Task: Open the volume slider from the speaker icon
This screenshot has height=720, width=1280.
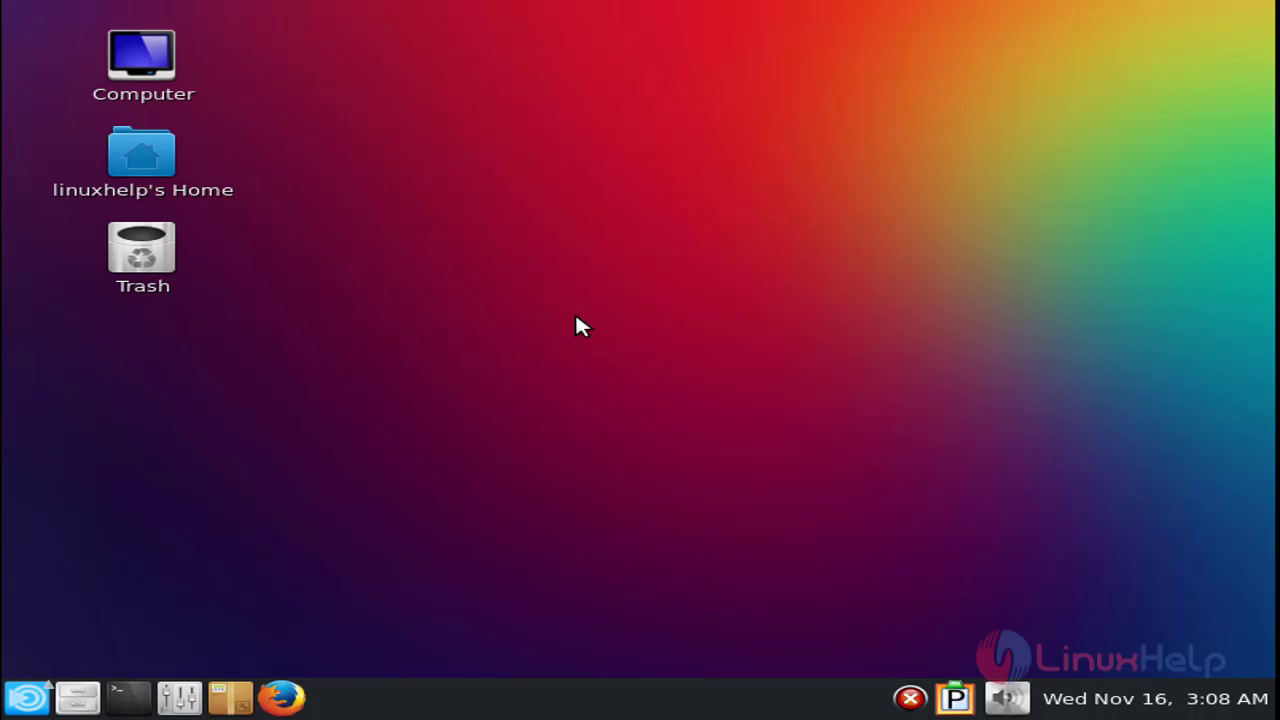Action: point(1007,697)
